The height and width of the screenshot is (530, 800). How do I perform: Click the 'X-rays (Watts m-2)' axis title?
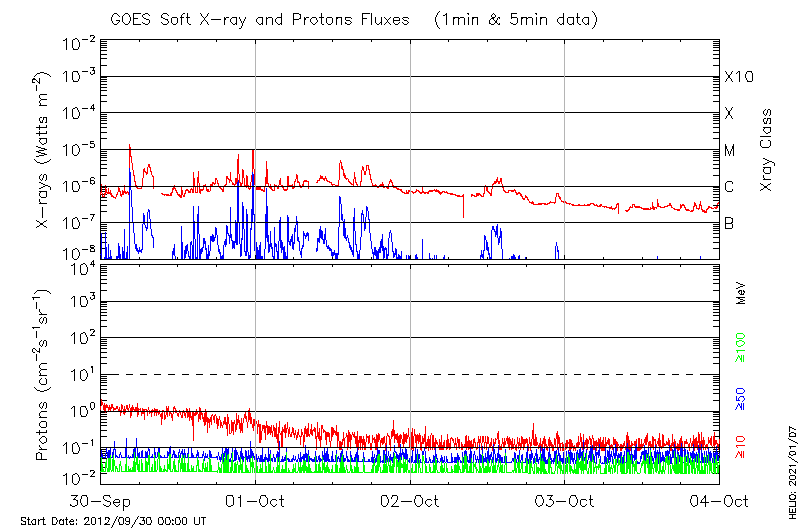(x=44, y=150)
